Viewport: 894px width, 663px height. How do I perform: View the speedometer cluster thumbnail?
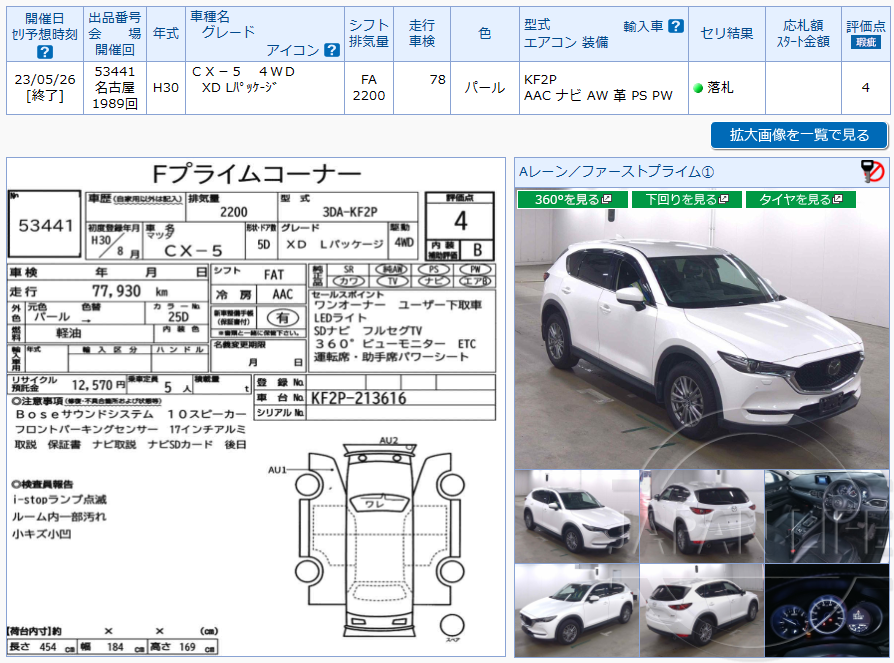pyautogui.click(x=827, y=610)
